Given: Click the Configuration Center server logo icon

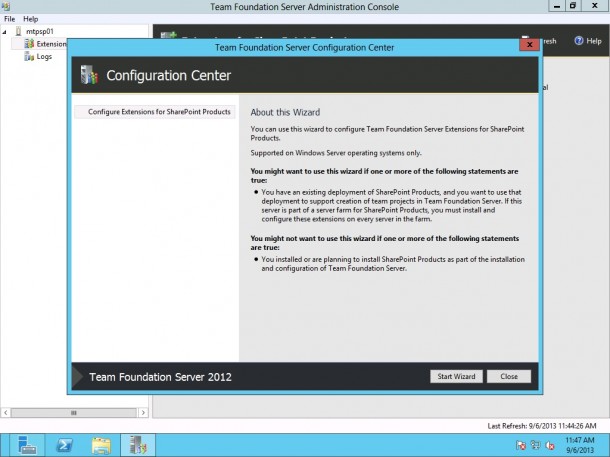Looking at the screenshot, I should pyautogui.click(x=90, y=76).
